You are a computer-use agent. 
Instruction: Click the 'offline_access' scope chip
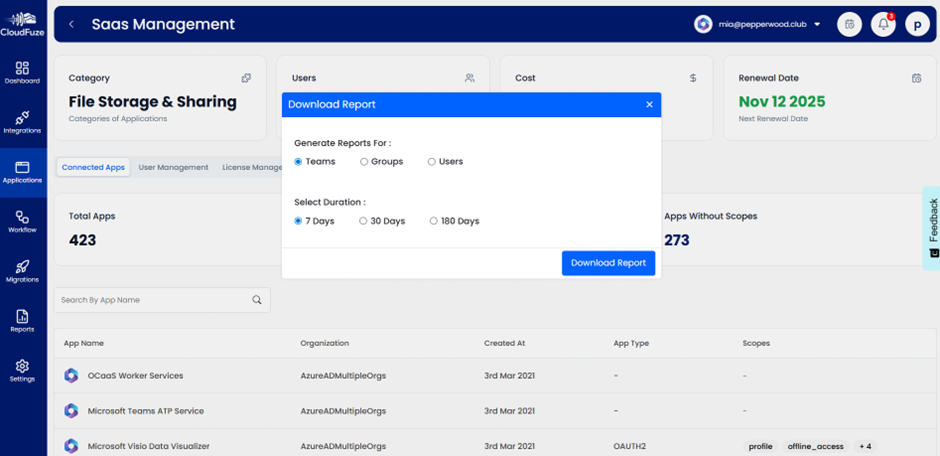pyautogui.click(x=815, y=446)
